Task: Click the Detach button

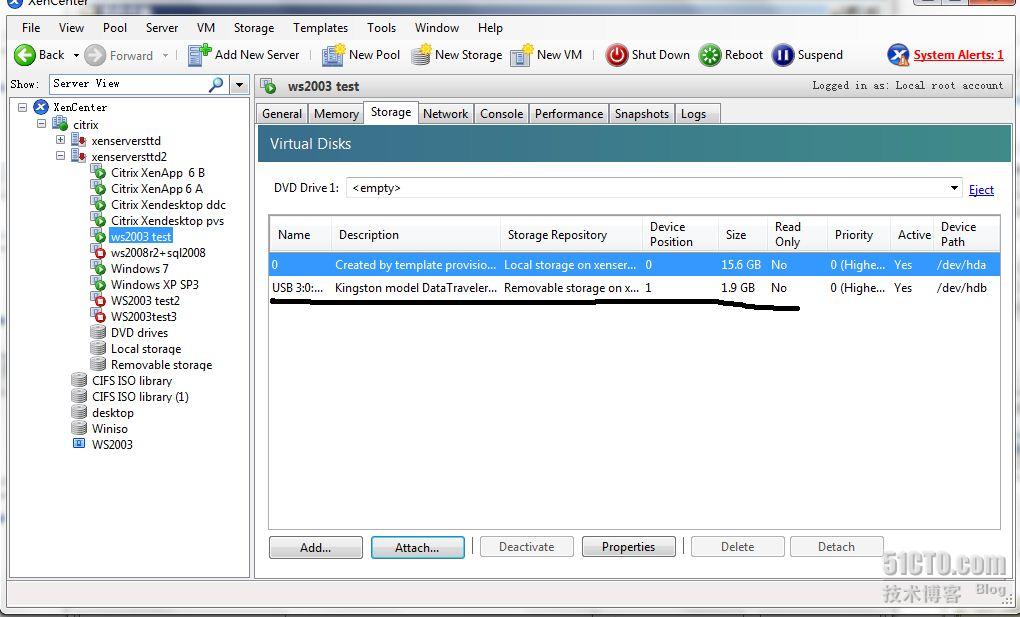Action: pyautogui.click(x=836, y=547)
